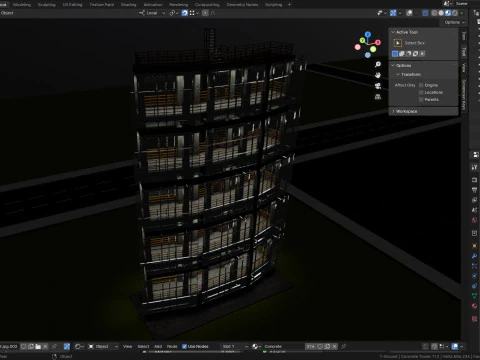480x360 pixels.
Task: Switch to the Geometry Nodes workspace tab
Action: coord(242,5)
